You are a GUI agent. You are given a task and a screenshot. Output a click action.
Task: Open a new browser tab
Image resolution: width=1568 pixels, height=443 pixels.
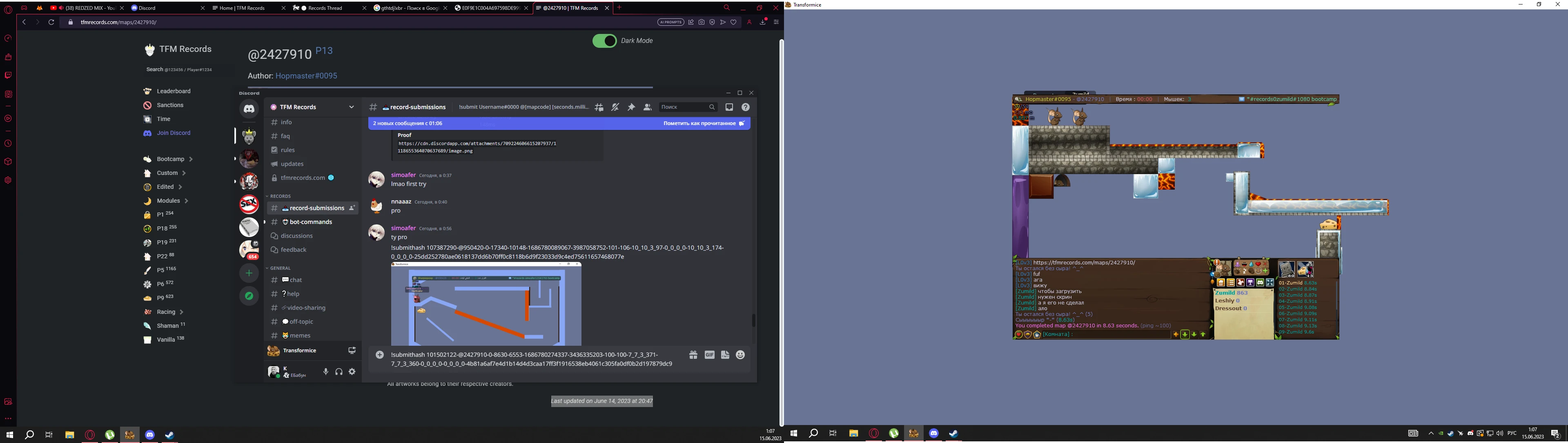click(x=619, y=8)
